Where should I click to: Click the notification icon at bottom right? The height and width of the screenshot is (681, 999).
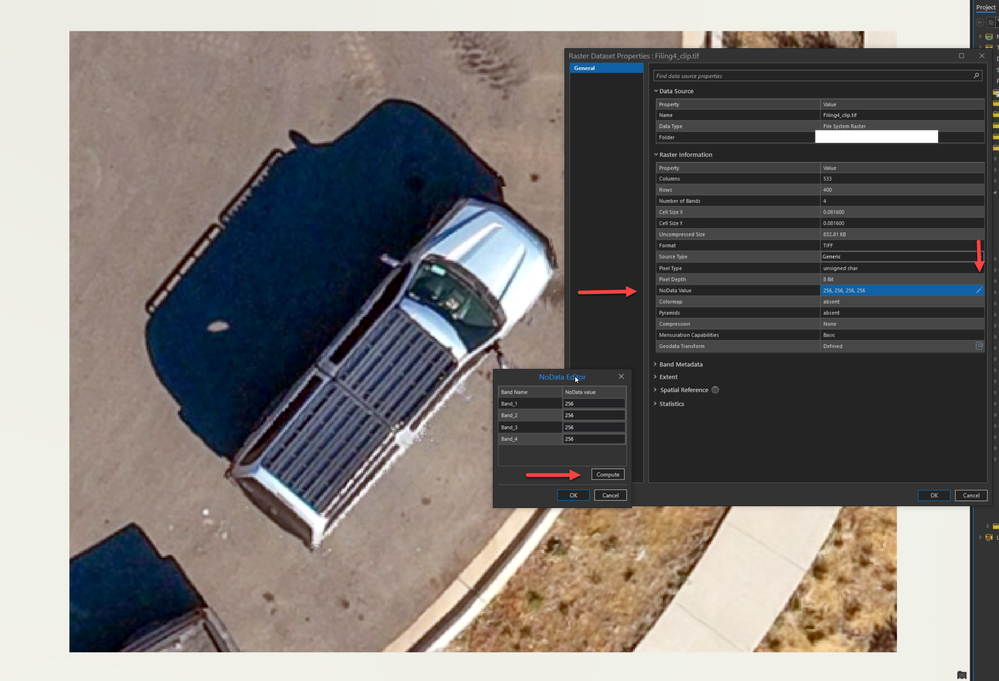[961, 675]
